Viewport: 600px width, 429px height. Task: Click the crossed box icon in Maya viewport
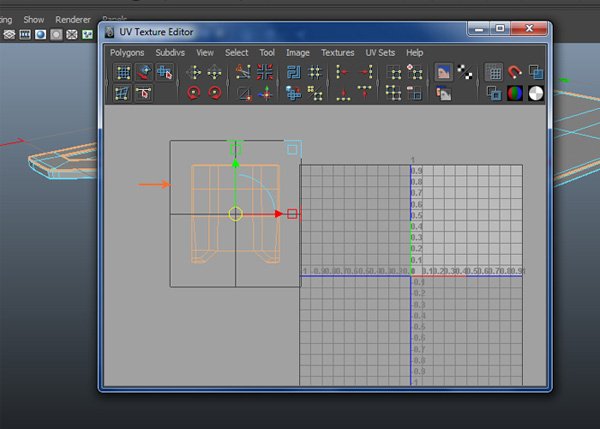(x=72, y=35)
